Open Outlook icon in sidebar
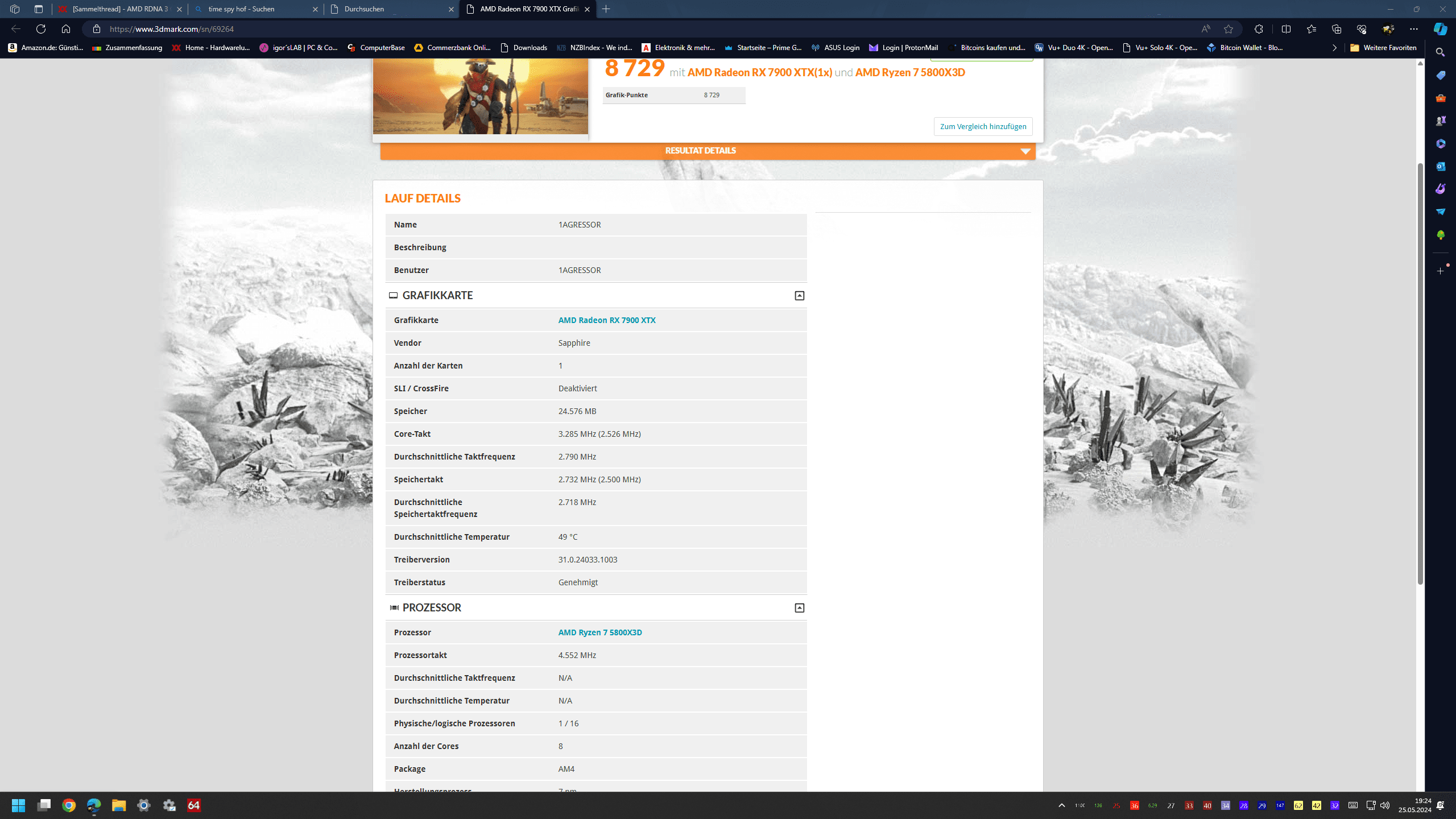This screenshot has height=819, width=1456. pos(1440,166)
